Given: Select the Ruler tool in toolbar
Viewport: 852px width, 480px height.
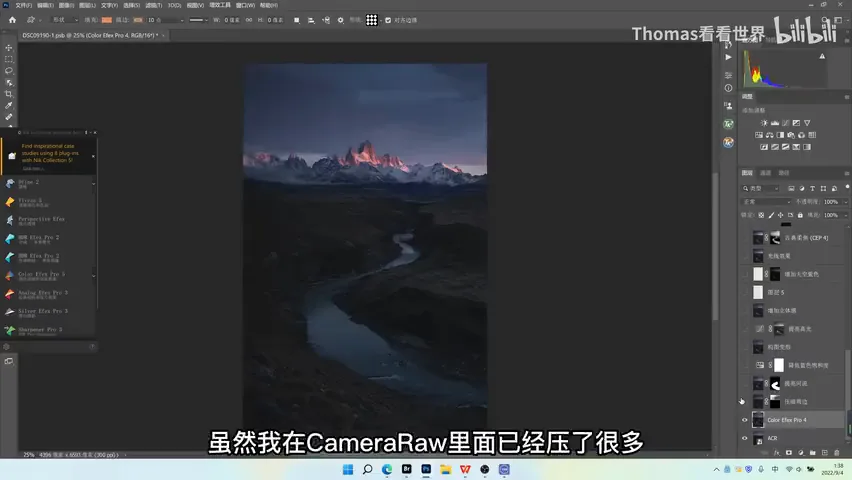Looking at the screenshot, I should tap(9, 117).
